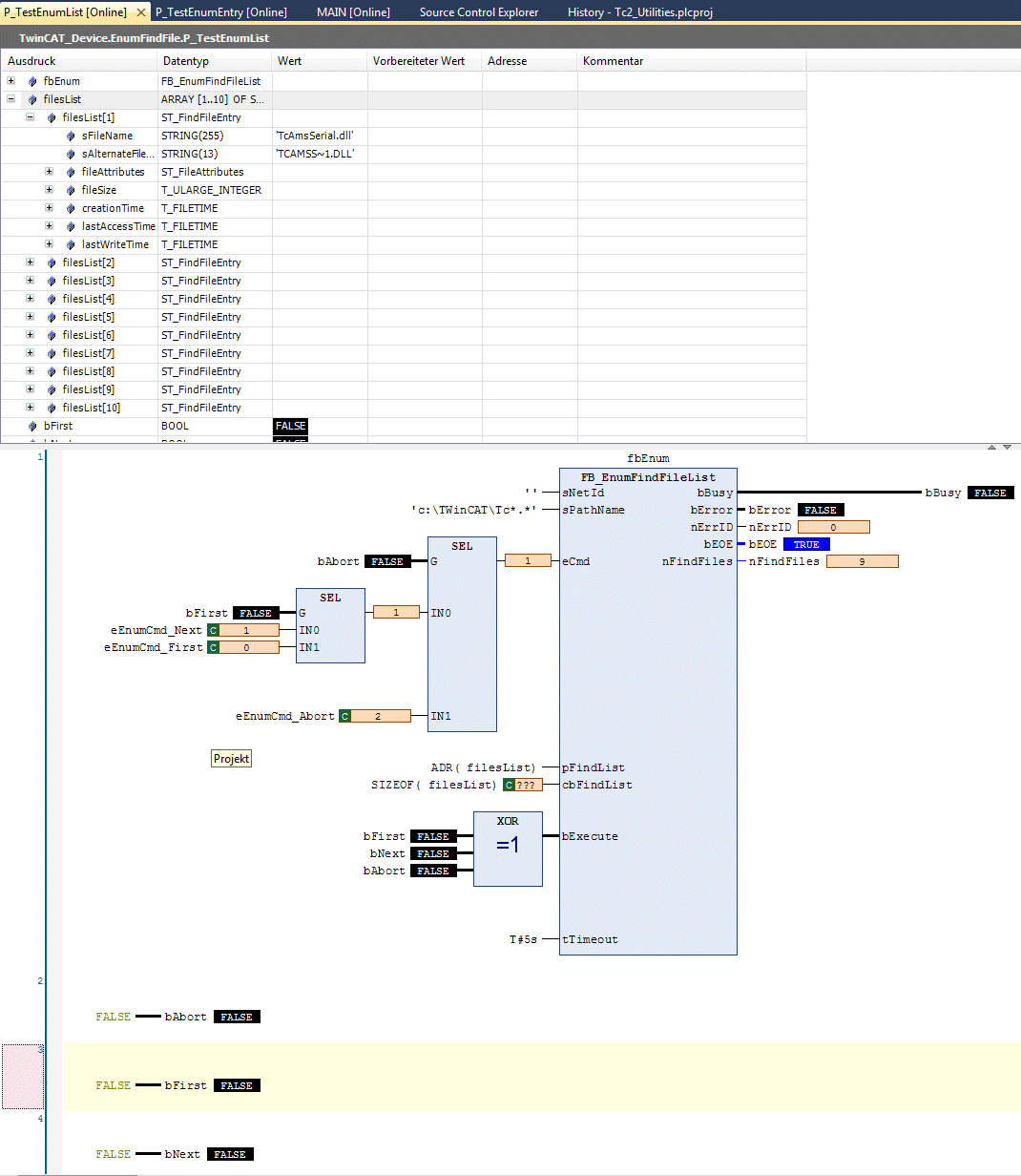Close the P_TestEnumList [Online] tab
This screenshot has height=1176, width=1021.
coord(140,12)
